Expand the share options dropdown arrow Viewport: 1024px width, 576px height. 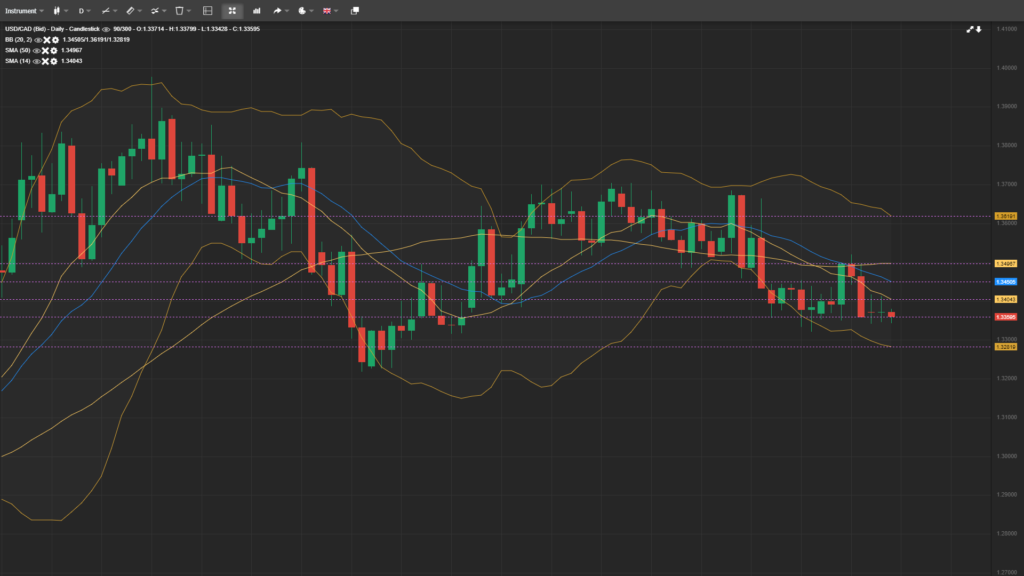[287, 10]
